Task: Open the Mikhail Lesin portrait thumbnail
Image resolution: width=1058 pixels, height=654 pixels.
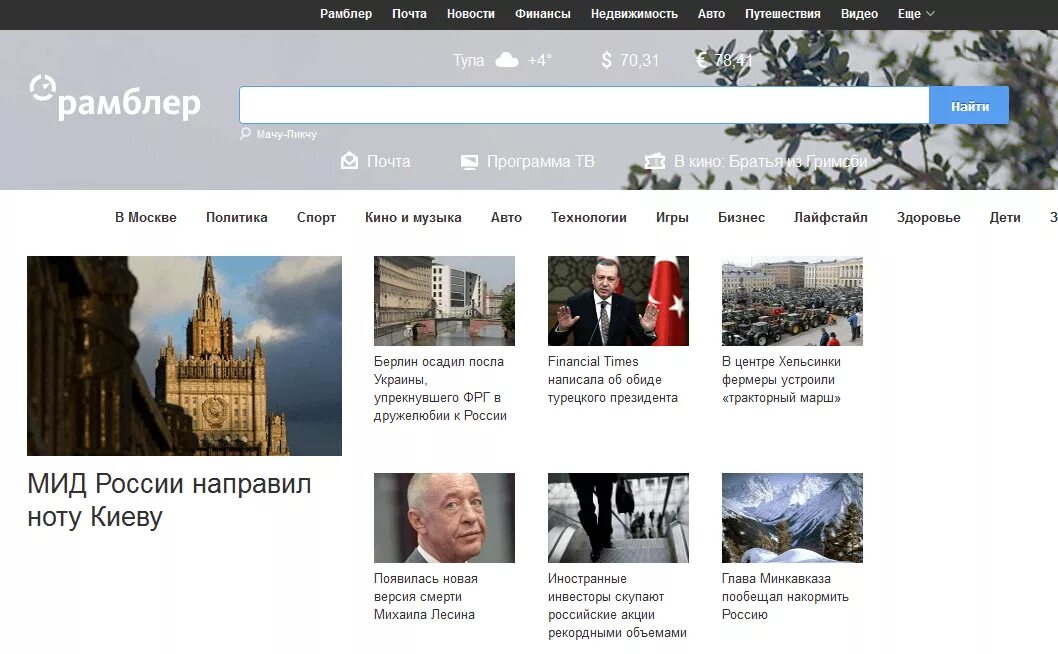Action: tap(444, 518)
